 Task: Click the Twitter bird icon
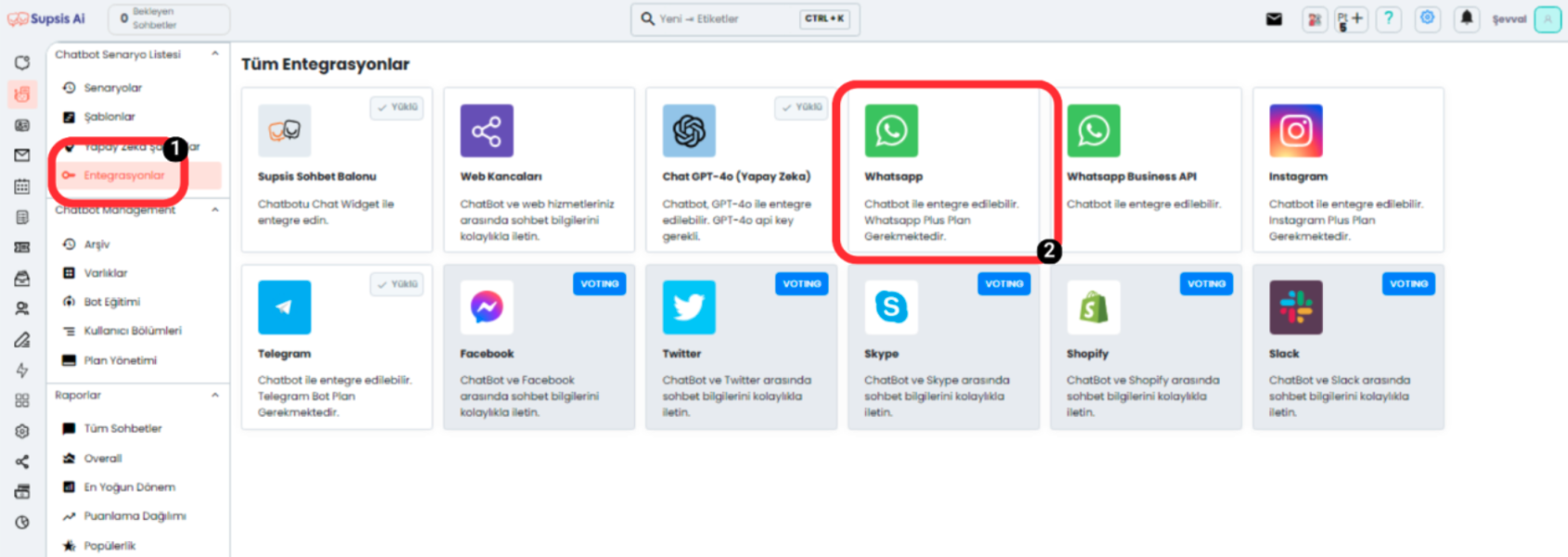(x=689, y=307)
